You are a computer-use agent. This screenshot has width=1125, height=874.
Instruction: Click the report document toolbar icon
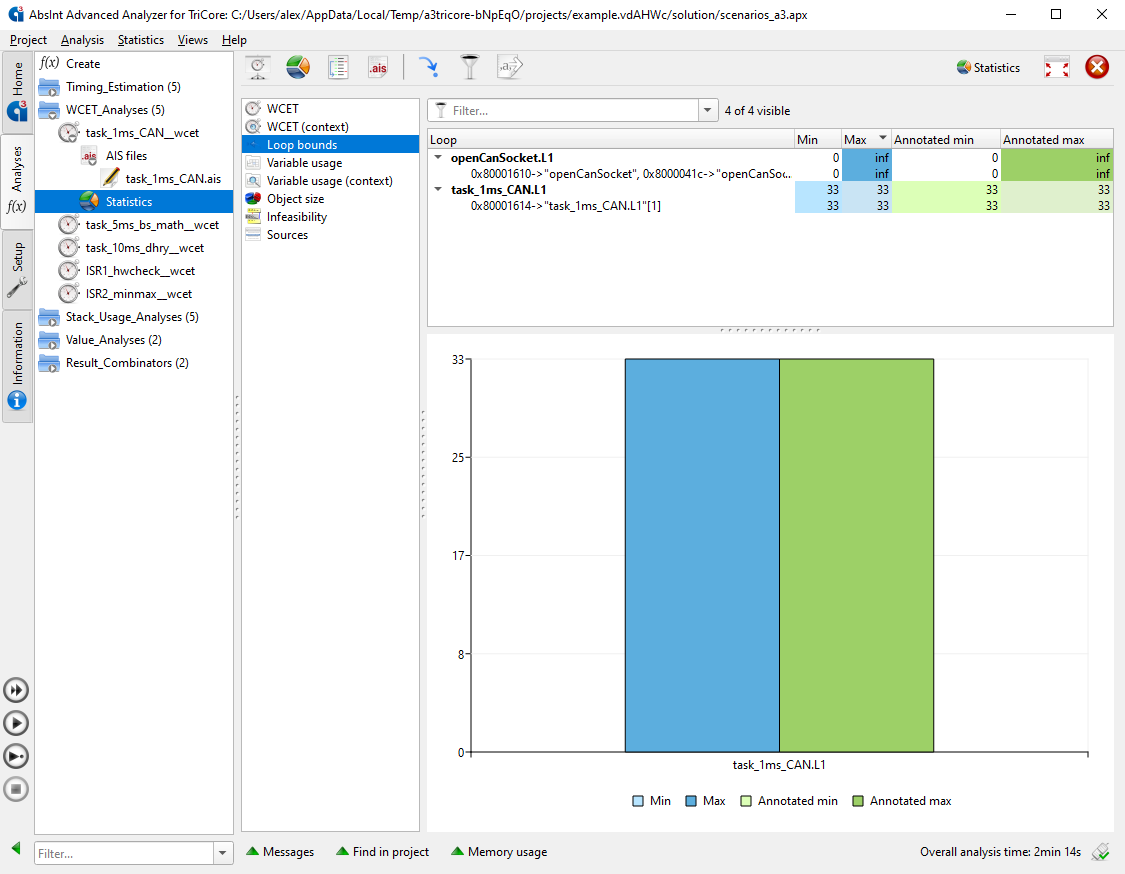(x=338, y=67)
